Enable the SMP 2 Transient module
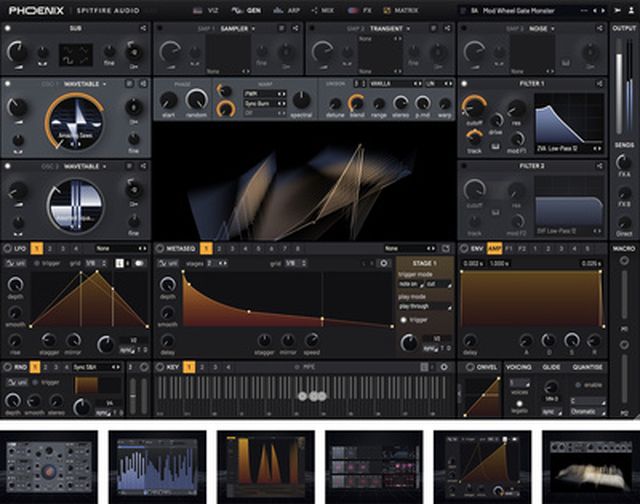The height and width of the screenshot is (504, 640). click(x=312, y=28)
